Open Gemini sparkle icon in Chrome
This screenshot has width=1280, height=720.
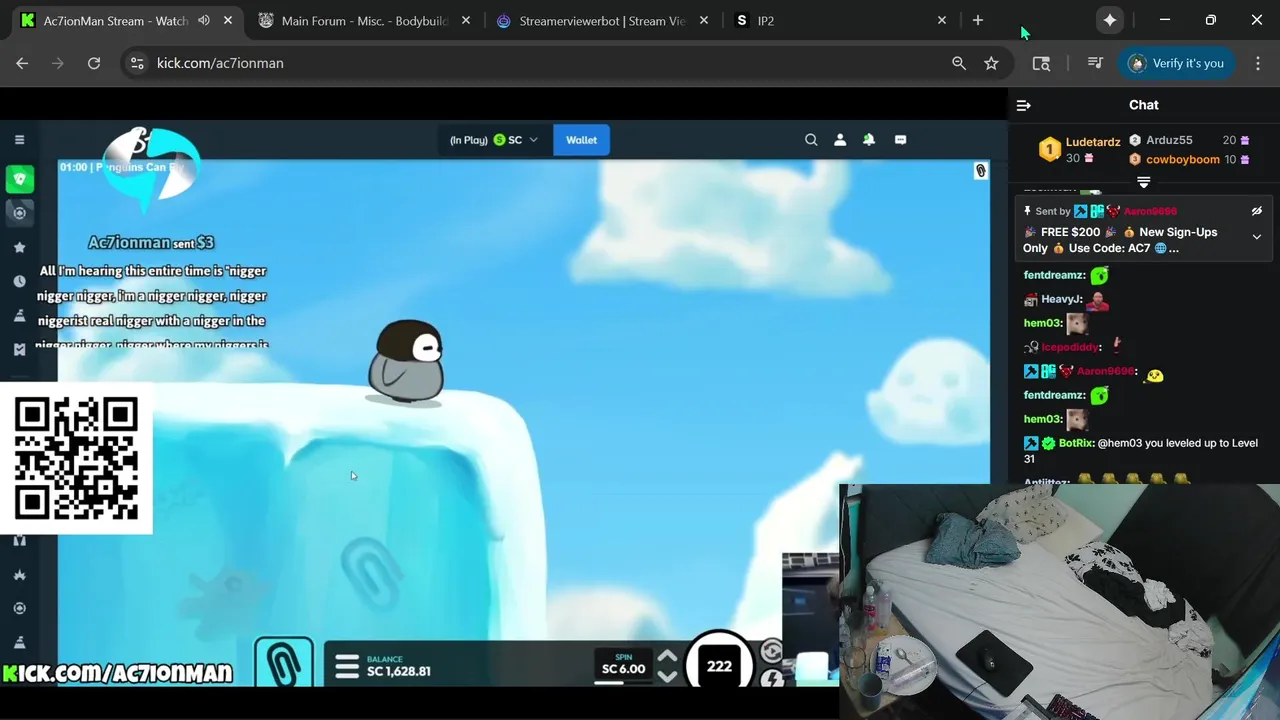click(1110, 20)
